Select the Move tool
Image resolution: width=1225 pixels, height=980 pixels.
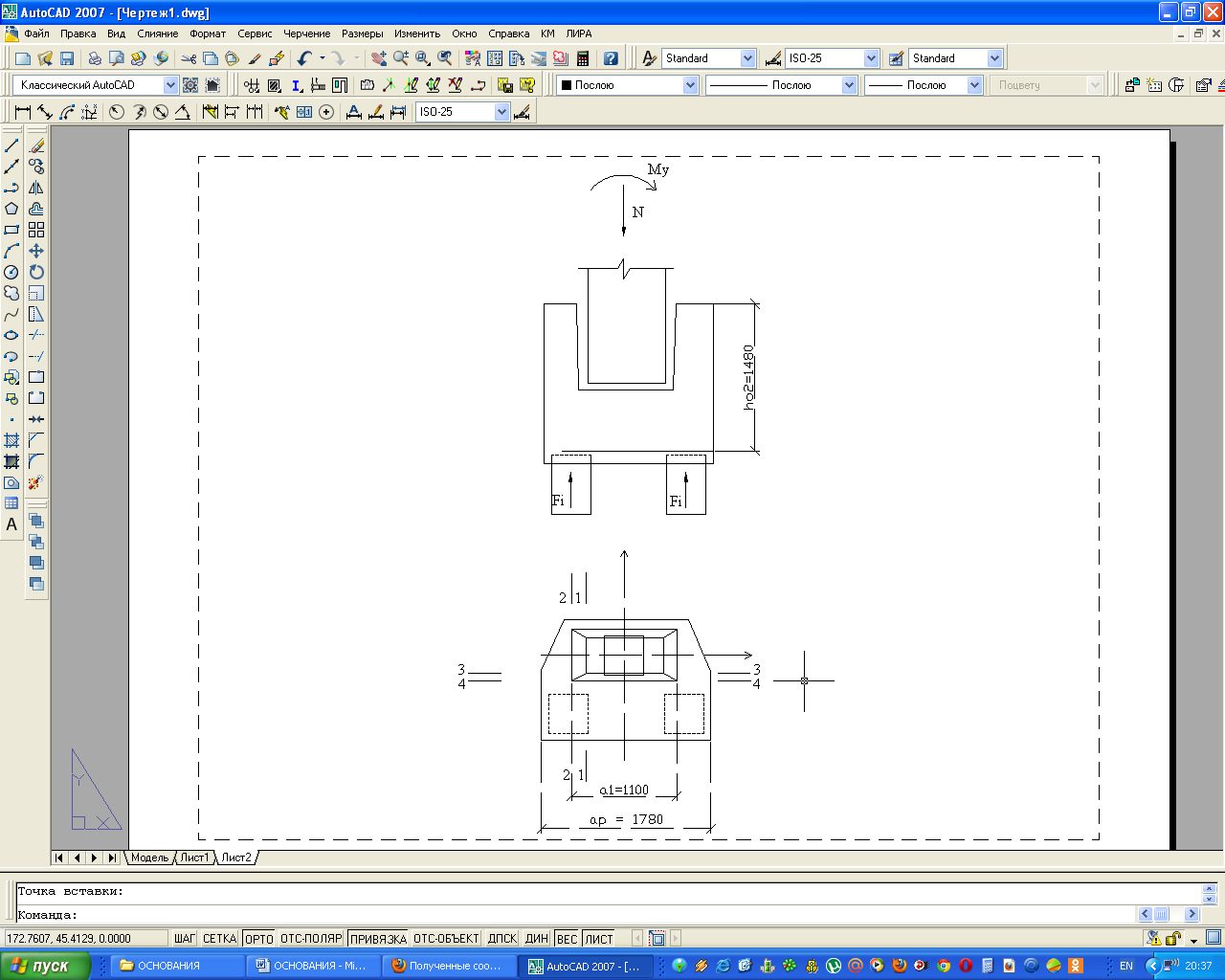pyautogui.click(x=36, y=251)
